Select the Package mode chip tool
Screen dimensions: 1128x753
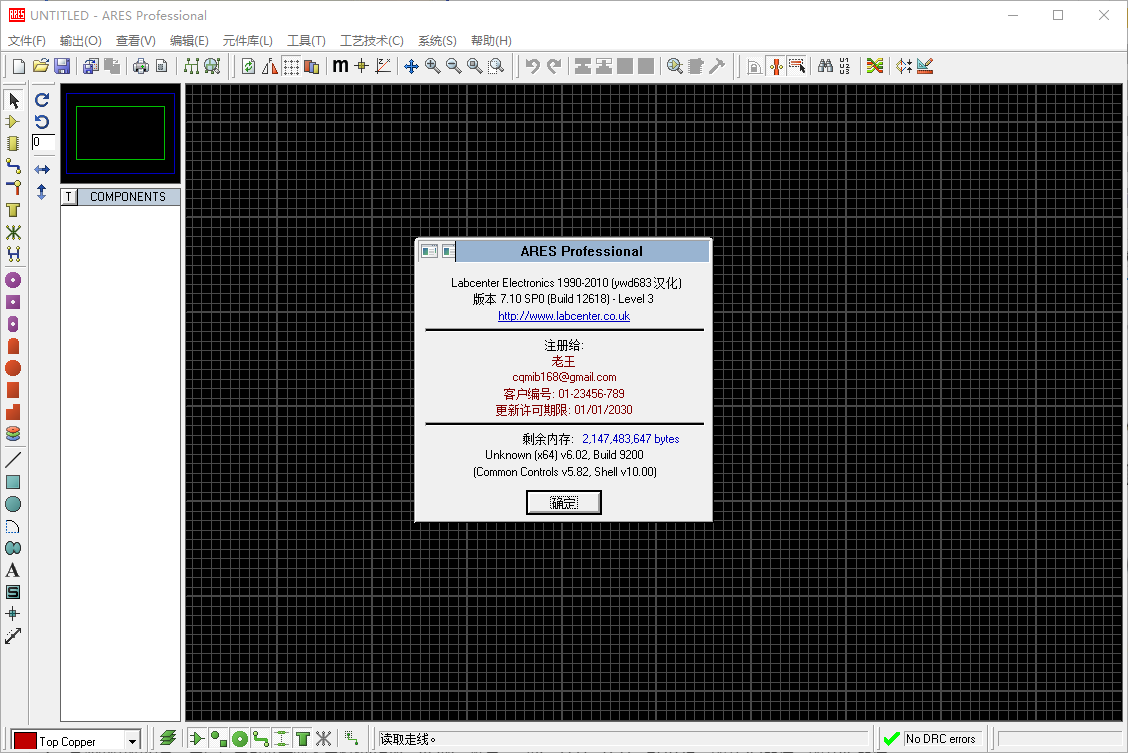coord(13,144)
